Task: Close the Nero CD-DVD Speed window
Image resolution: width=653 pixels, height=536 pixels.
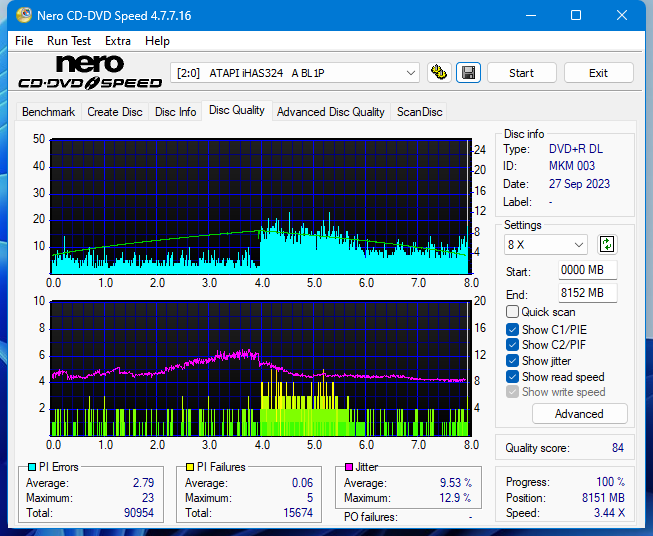Action: click(x=622, y=15)
